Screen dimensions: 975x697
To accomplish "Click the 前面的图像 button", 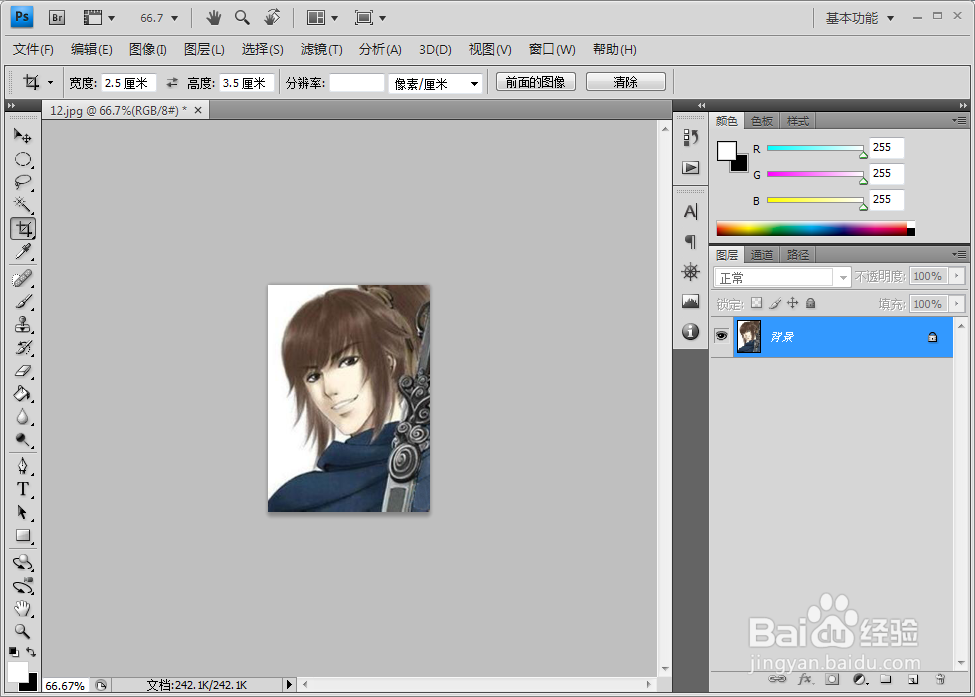I will pos(535,82).
